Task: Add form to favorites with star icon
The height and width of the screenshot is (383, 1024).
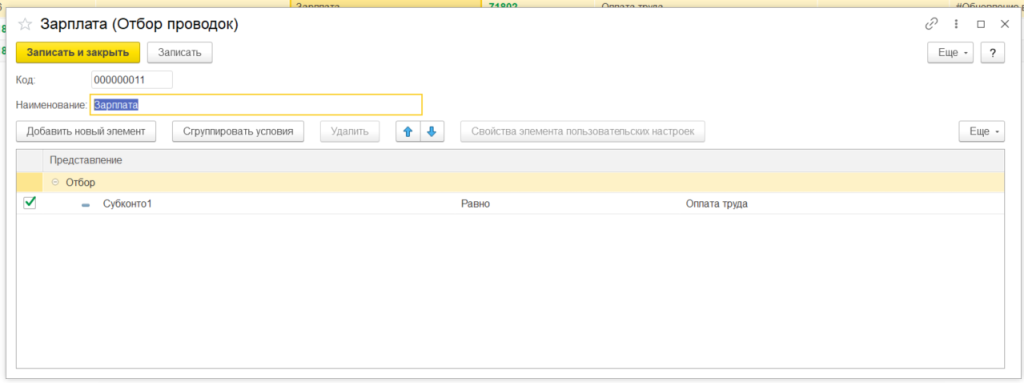Action: 25,25
